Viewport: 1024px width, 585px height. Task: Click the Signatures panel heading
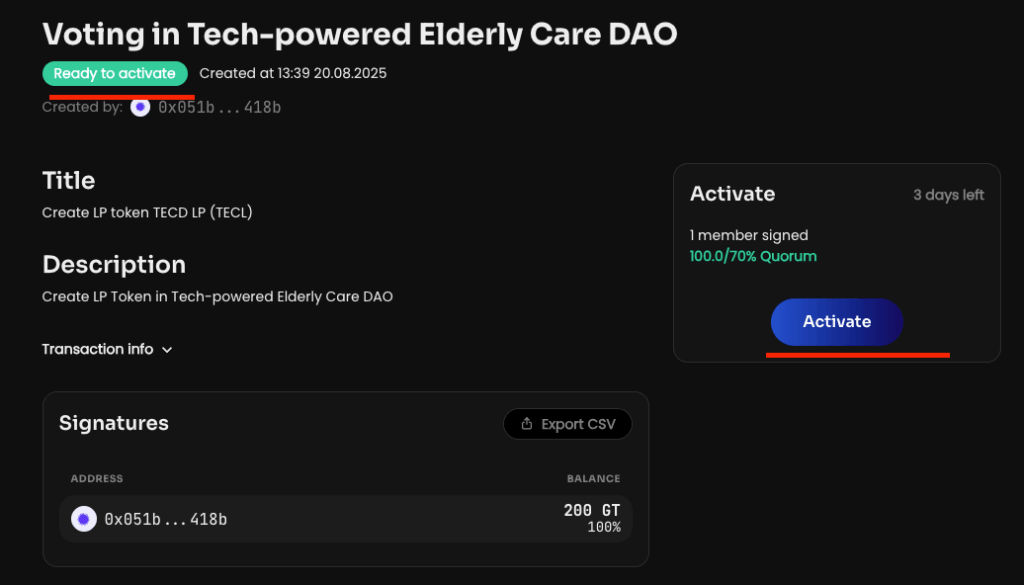point(114,423)
